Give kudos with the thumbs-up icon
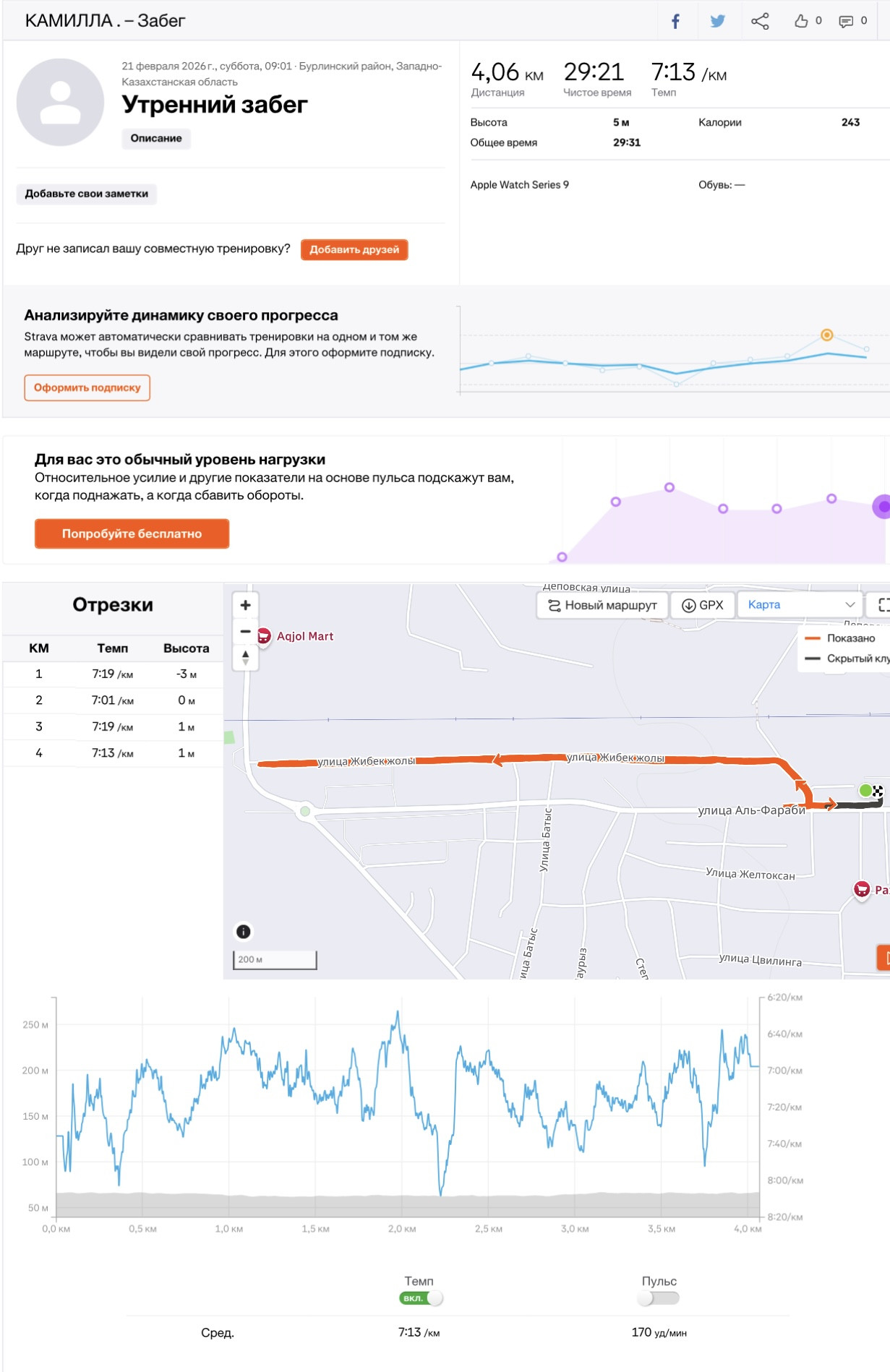Viewport: 890px width, 1372px height. coord(801,21)
